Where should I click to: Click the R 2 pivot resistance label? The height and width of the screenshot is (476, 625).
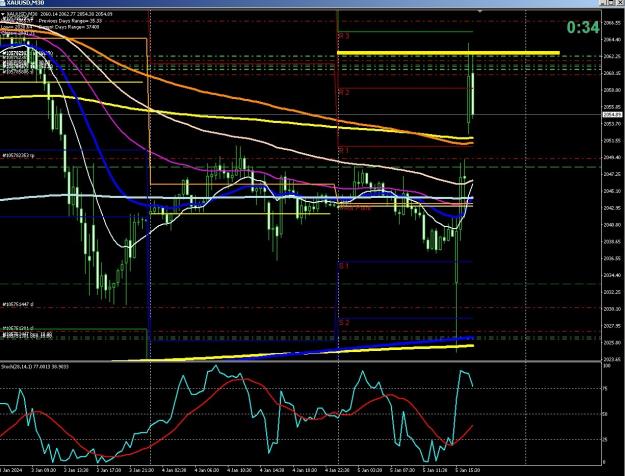[x=344, y=92]
